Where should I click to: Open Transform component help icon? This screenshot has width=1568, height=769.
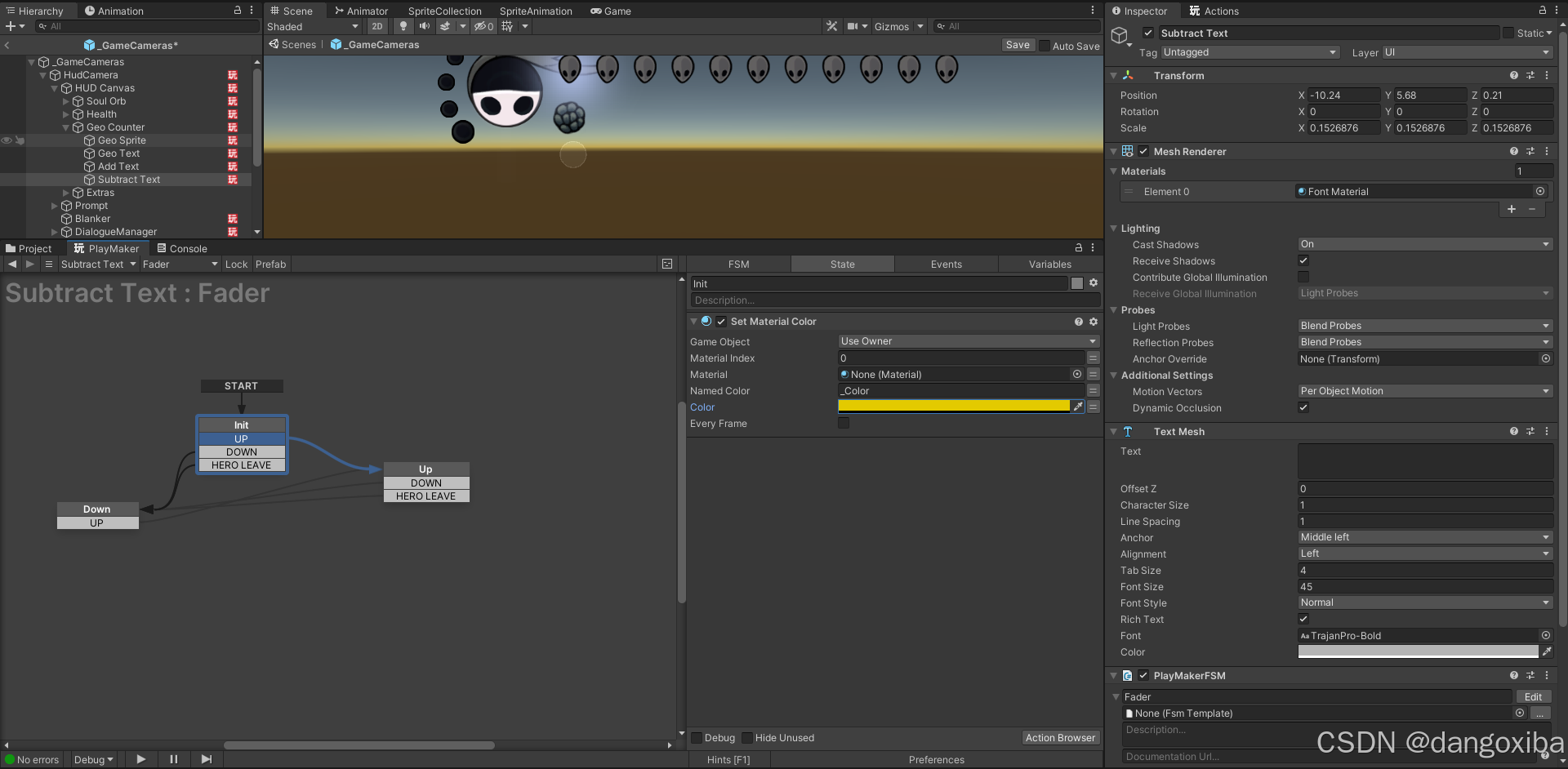1514,75
